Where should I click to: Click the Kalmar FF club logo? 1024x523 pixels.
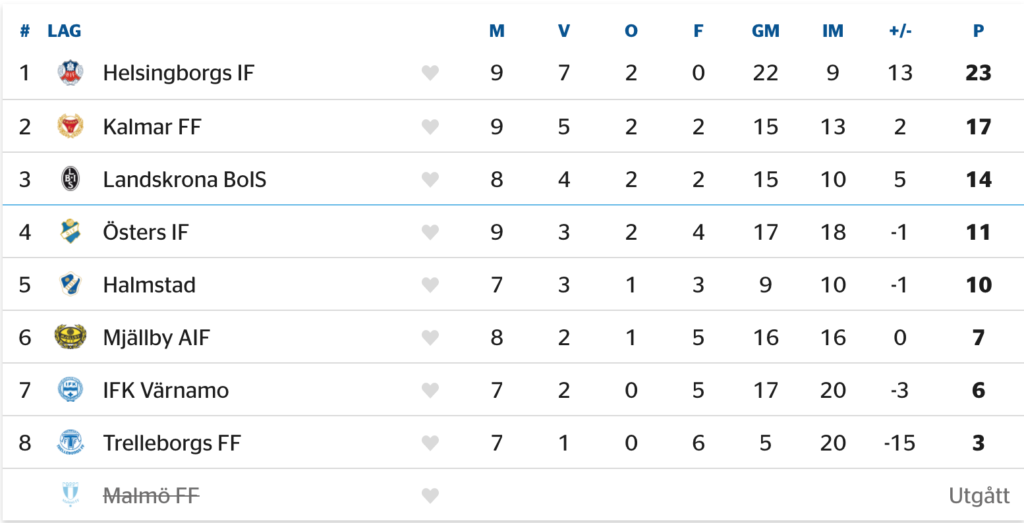[x=69, y=126]
